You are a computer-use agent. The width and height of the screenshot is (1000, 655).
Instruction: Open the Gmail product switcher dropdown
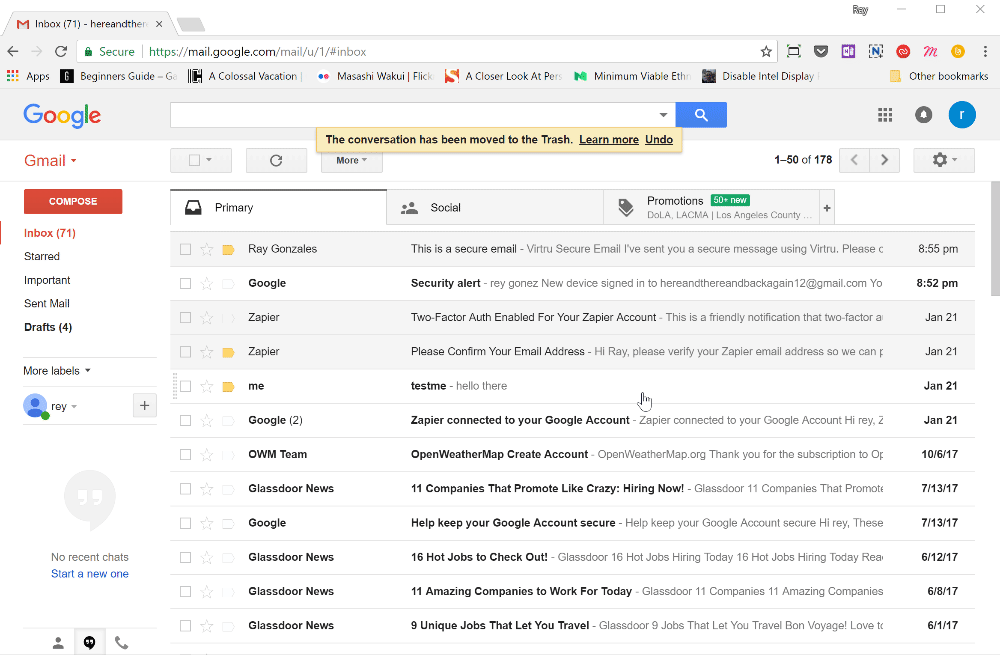click(x=50, y=161)
